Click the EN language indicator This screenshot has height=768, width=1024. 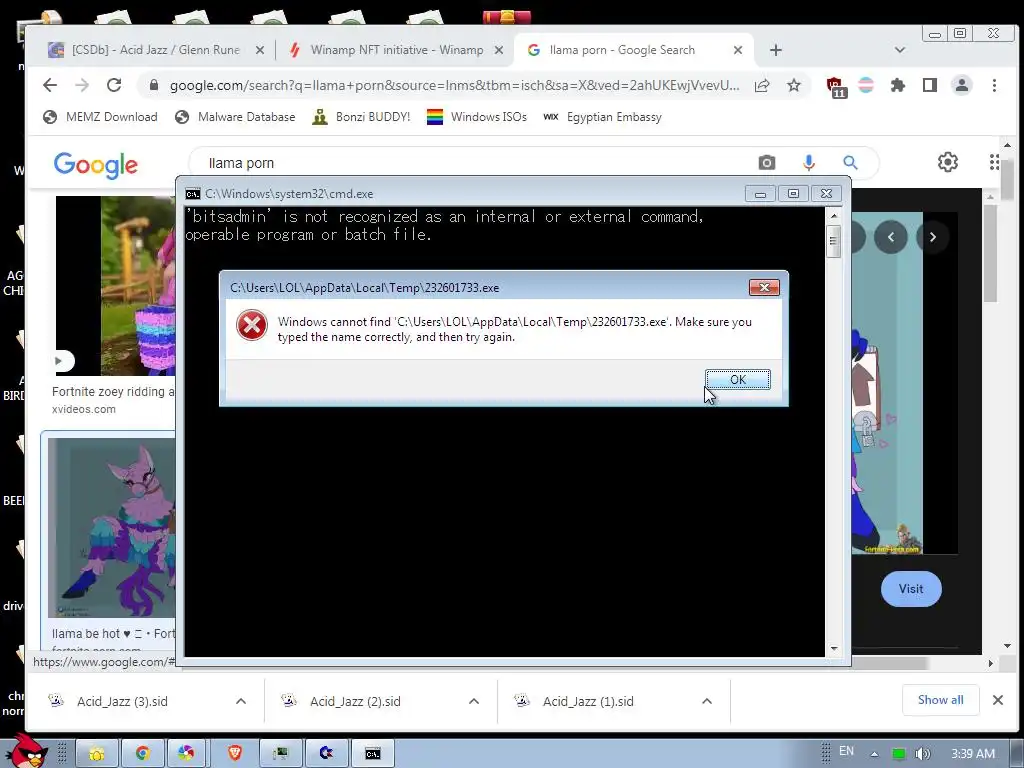(846, 751)
